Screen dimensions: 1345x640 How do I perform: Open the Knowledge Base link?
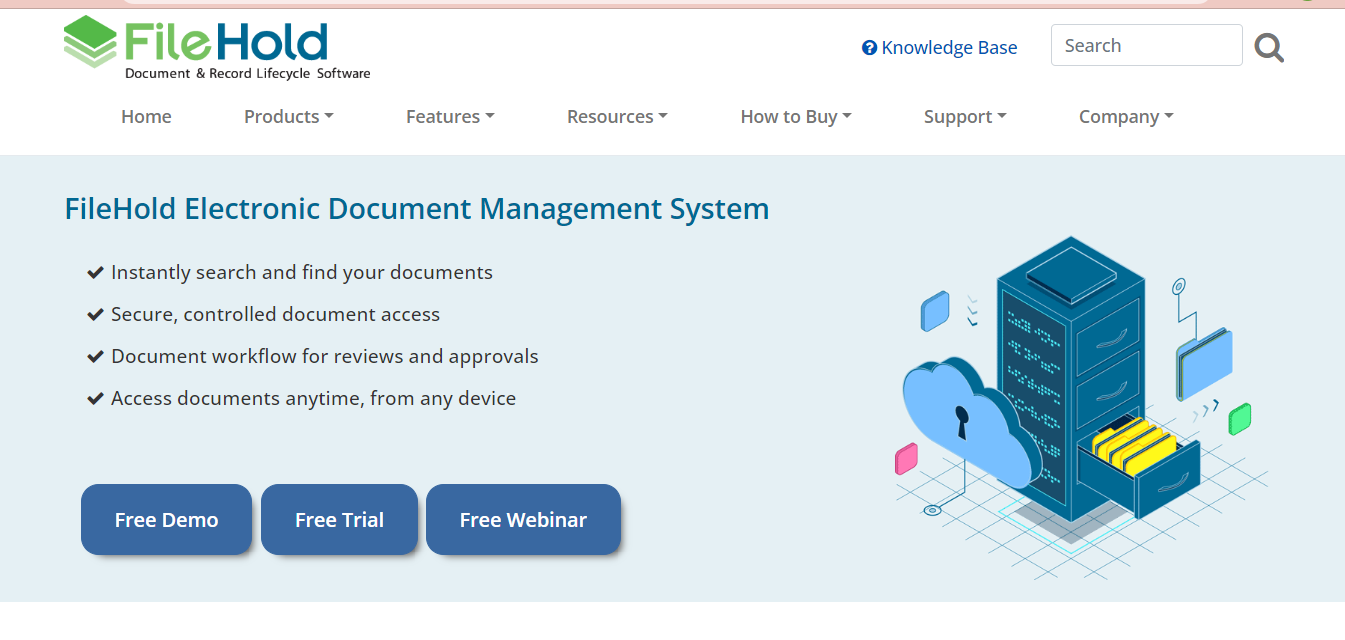coord(940,48)
